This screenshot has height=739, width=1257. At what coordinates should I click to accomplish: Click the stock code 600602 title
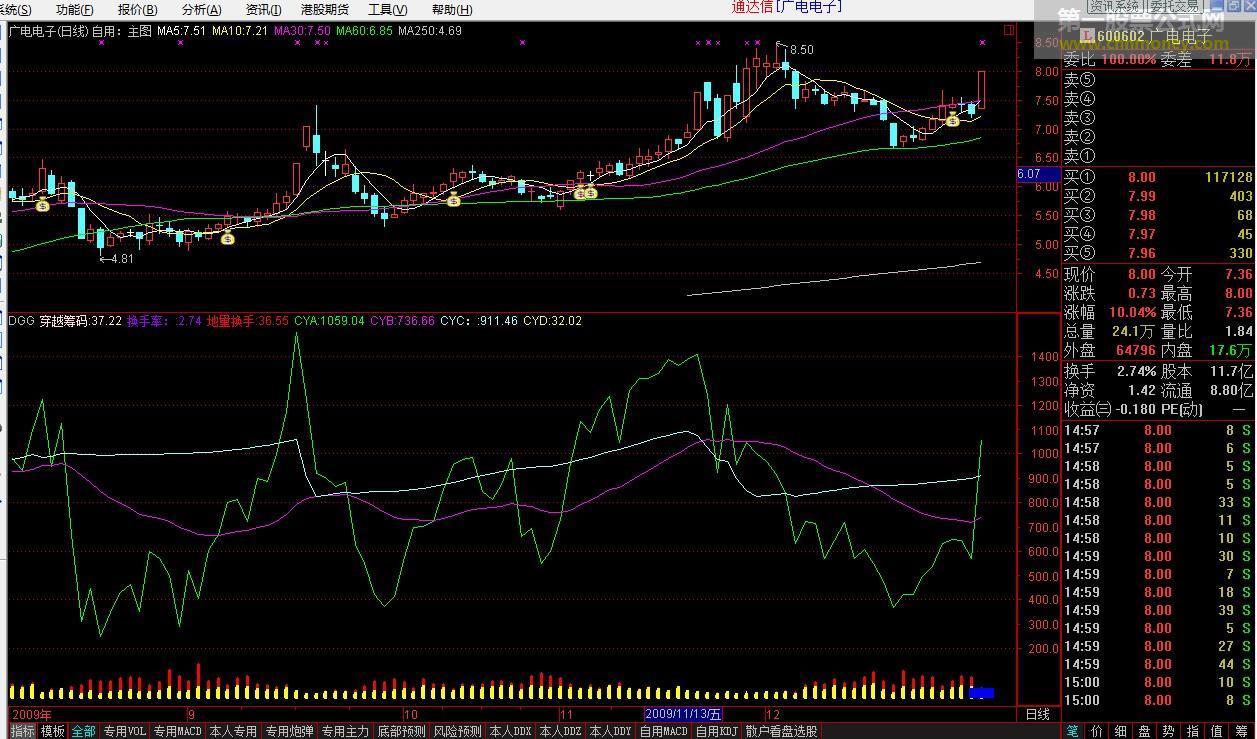coord(1120,37)
